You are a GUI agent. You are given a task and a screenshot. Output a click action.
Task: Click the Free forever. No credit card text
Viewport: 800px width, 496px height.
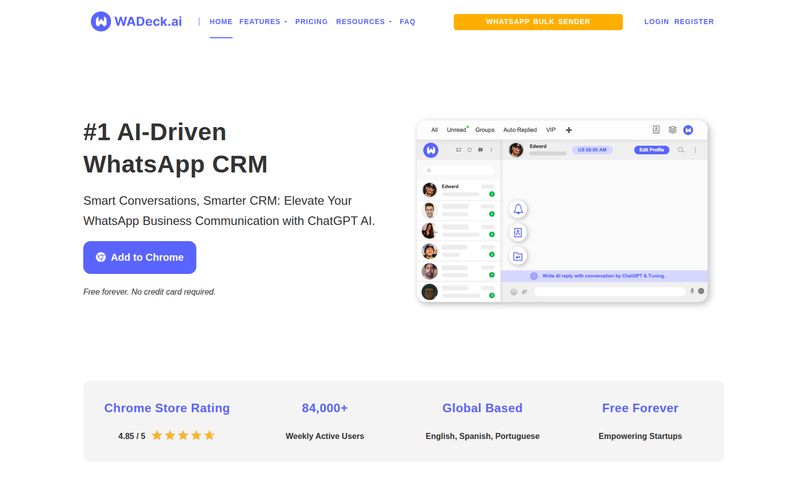(x=149, y=292)
